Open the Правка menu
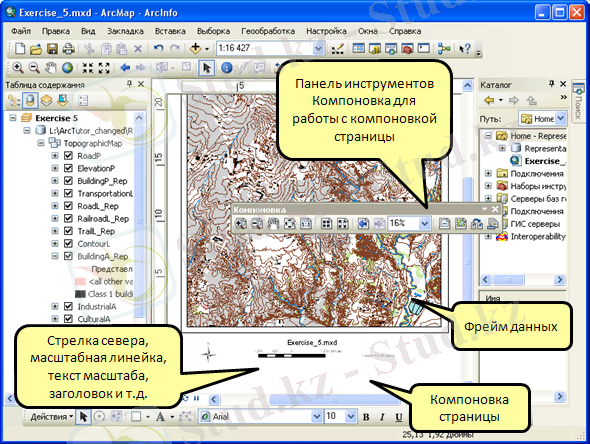Viewport: 590px width, 444px height. (56, 31)
